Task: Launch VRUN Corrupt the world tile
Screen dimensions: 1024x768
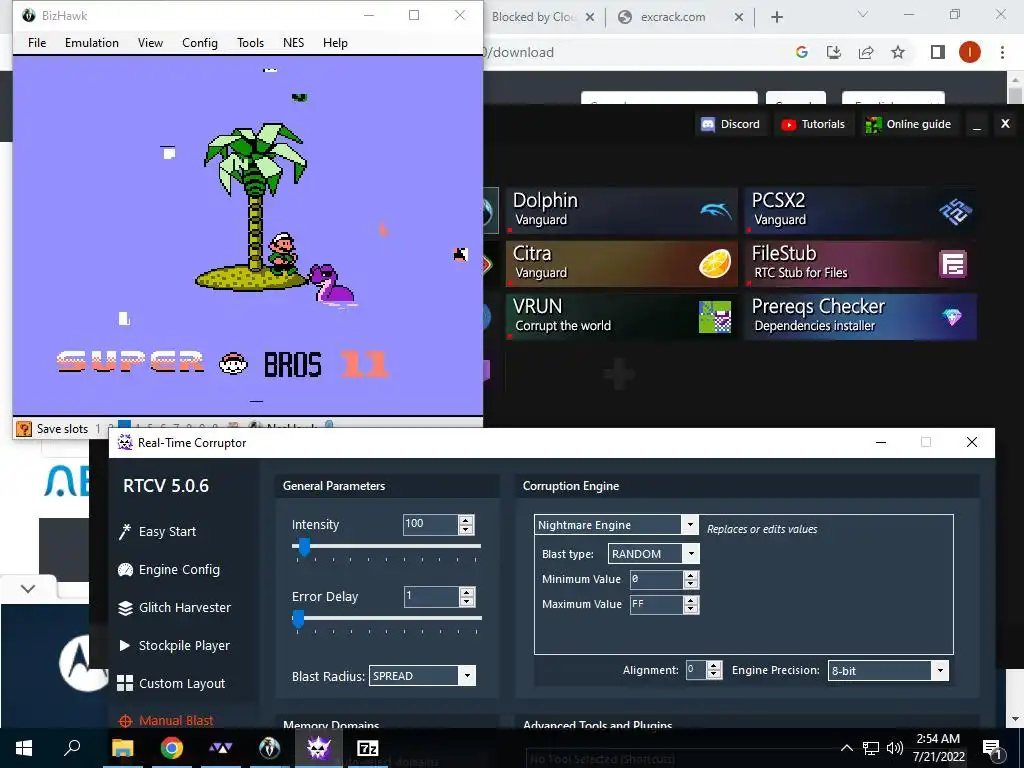Action: 621,316
